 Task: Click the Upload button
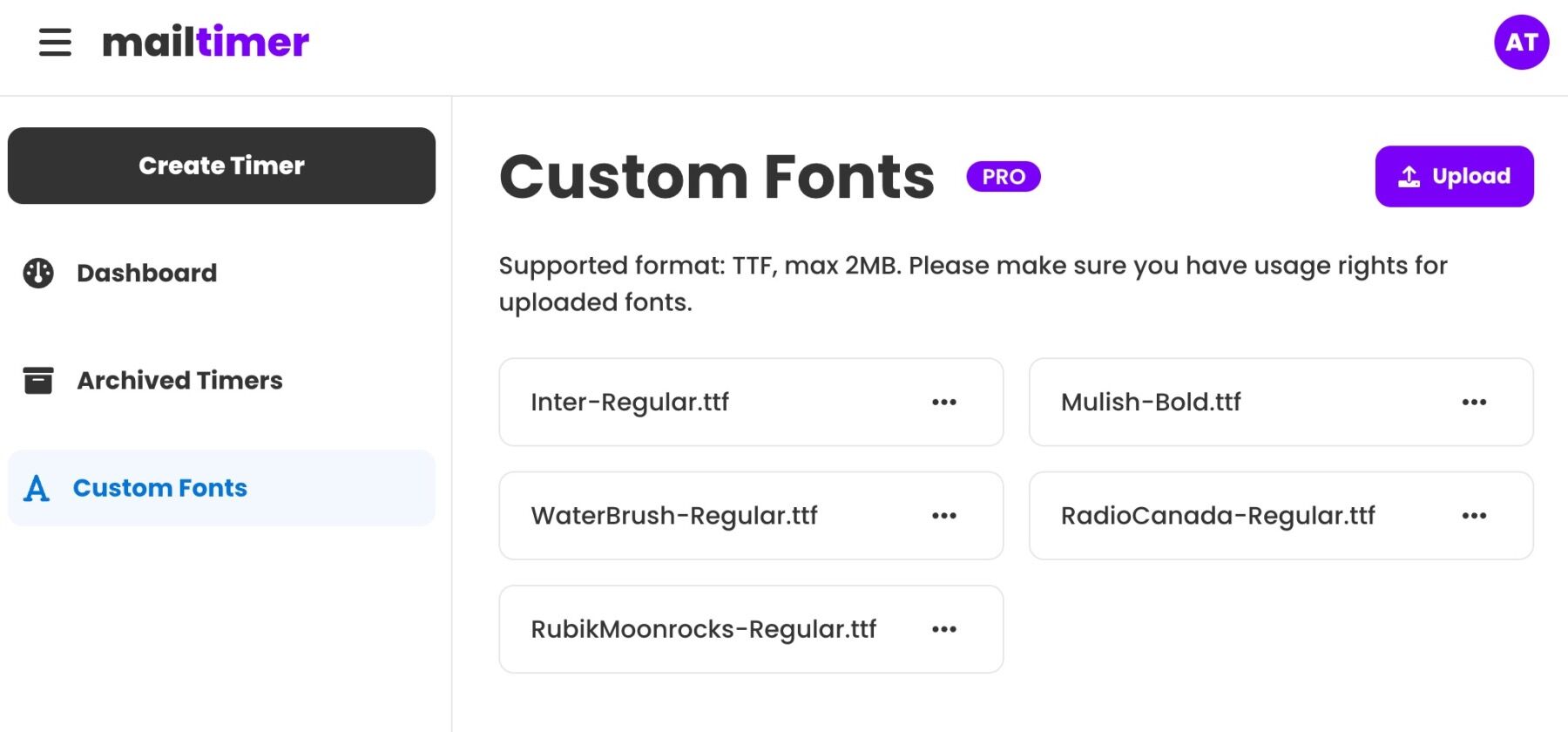(1454, 176)
